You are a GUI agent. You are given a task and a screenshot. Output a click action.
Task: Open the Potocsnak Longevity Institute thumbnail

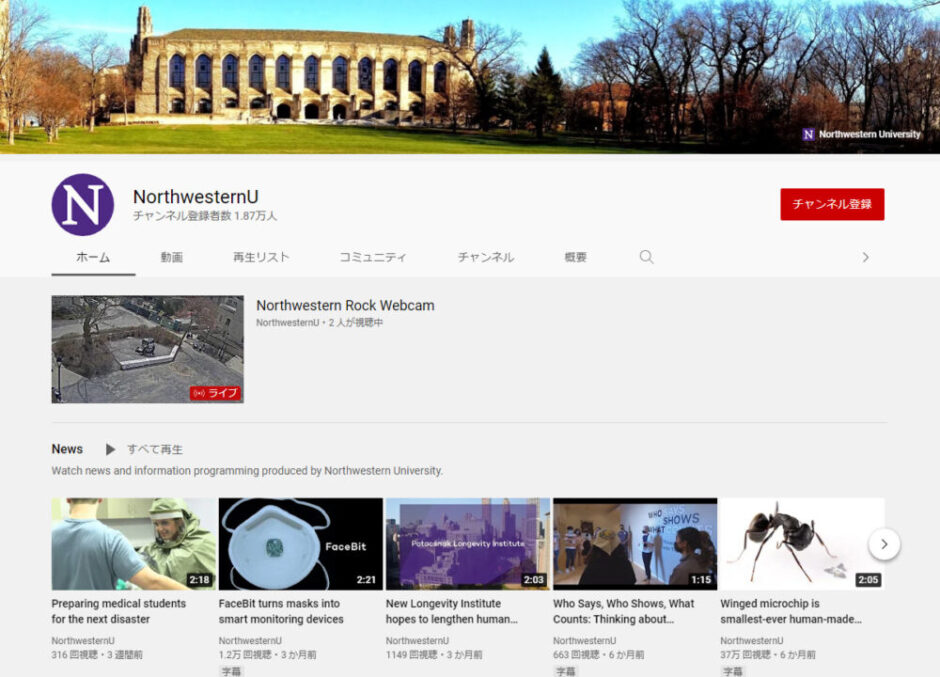click(x=468, y=544)
